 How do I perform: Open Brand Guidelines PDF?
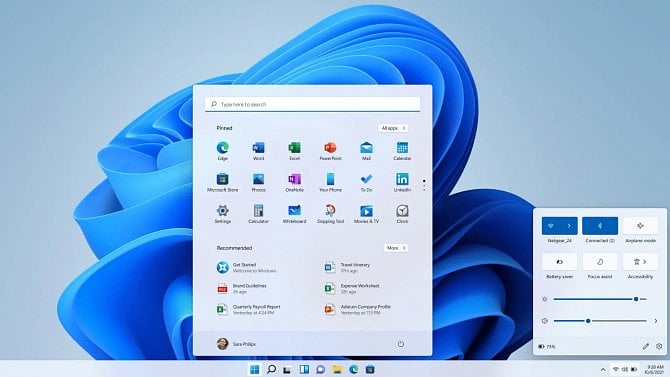[242, 289]
